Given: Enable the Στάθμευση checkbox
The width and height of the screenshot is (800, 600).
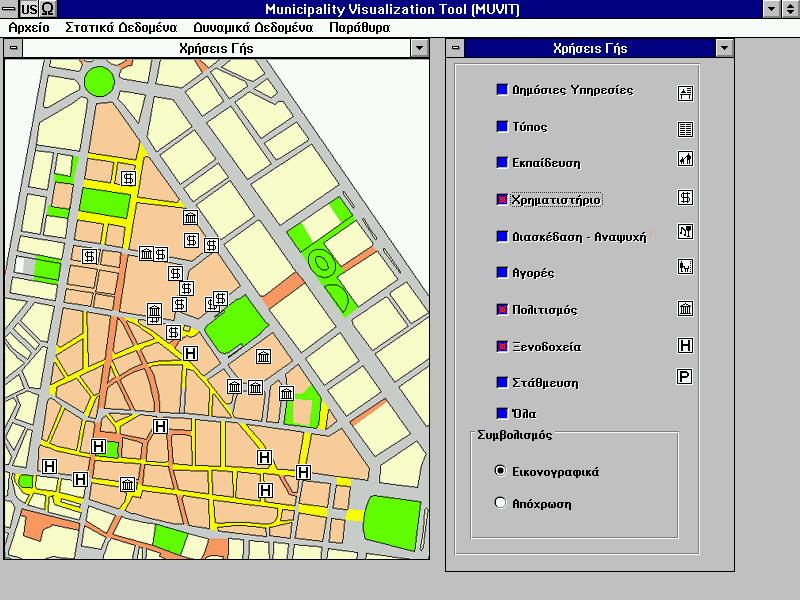Looking at the screenshot, I should pos(502,382).
